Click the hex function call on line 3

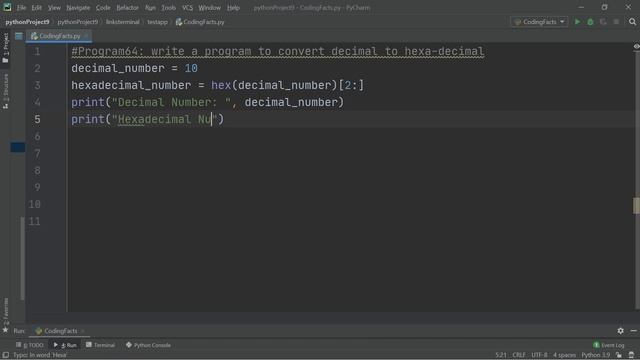[x=221, y=85]
